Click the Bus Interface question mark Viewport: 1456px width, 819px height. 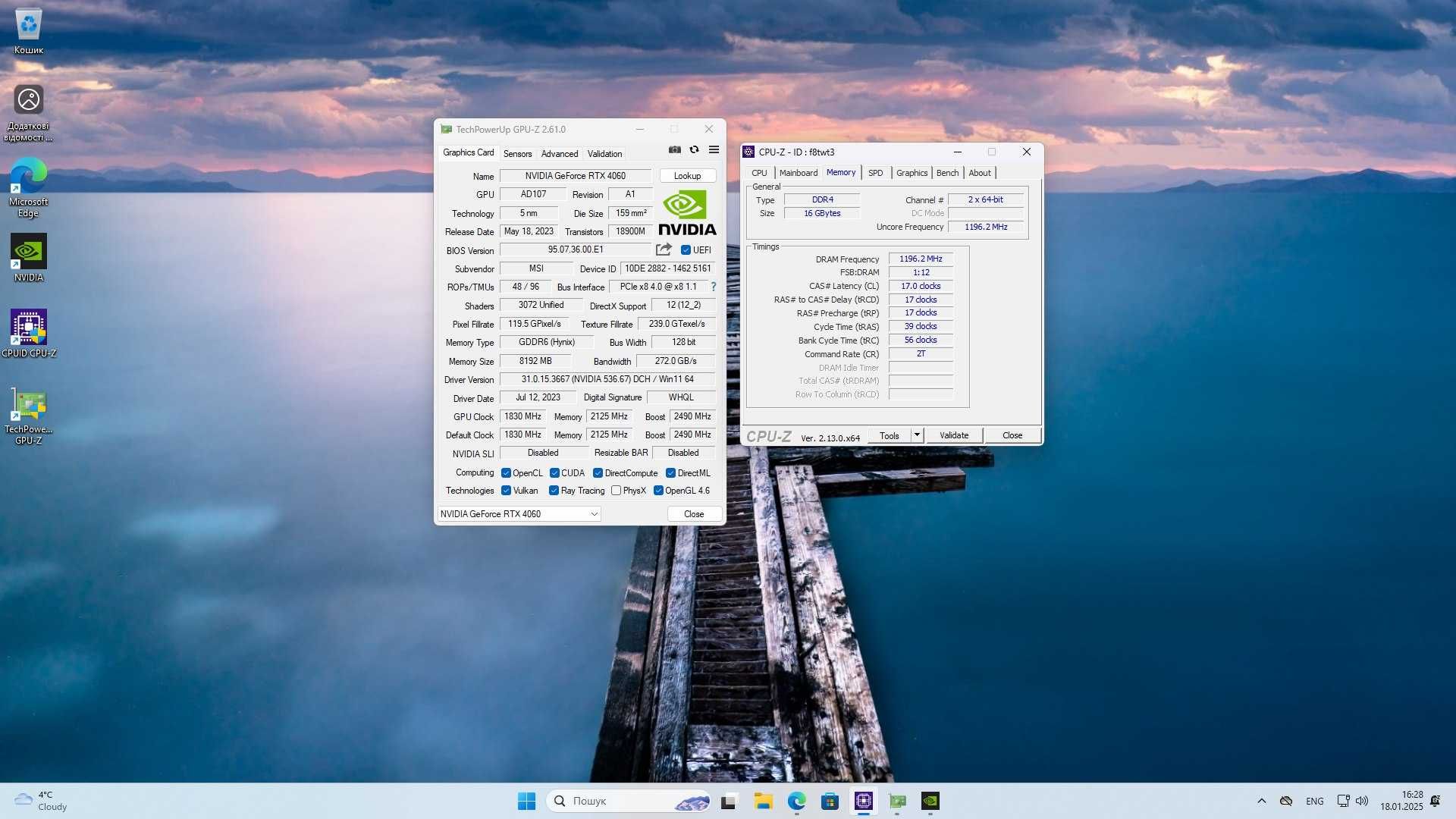tap(713, 287)
